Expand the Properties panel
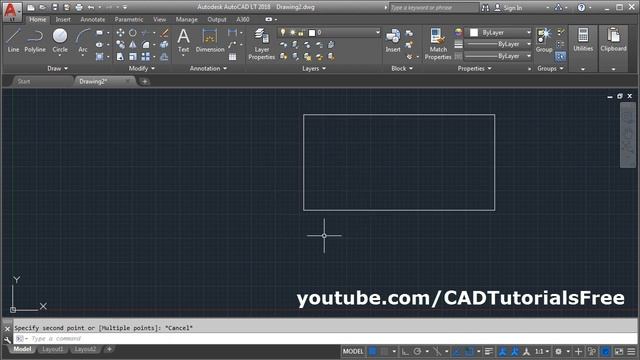This screenshot has width=640, height=360. pyautogui.click(x=474, y=69)
